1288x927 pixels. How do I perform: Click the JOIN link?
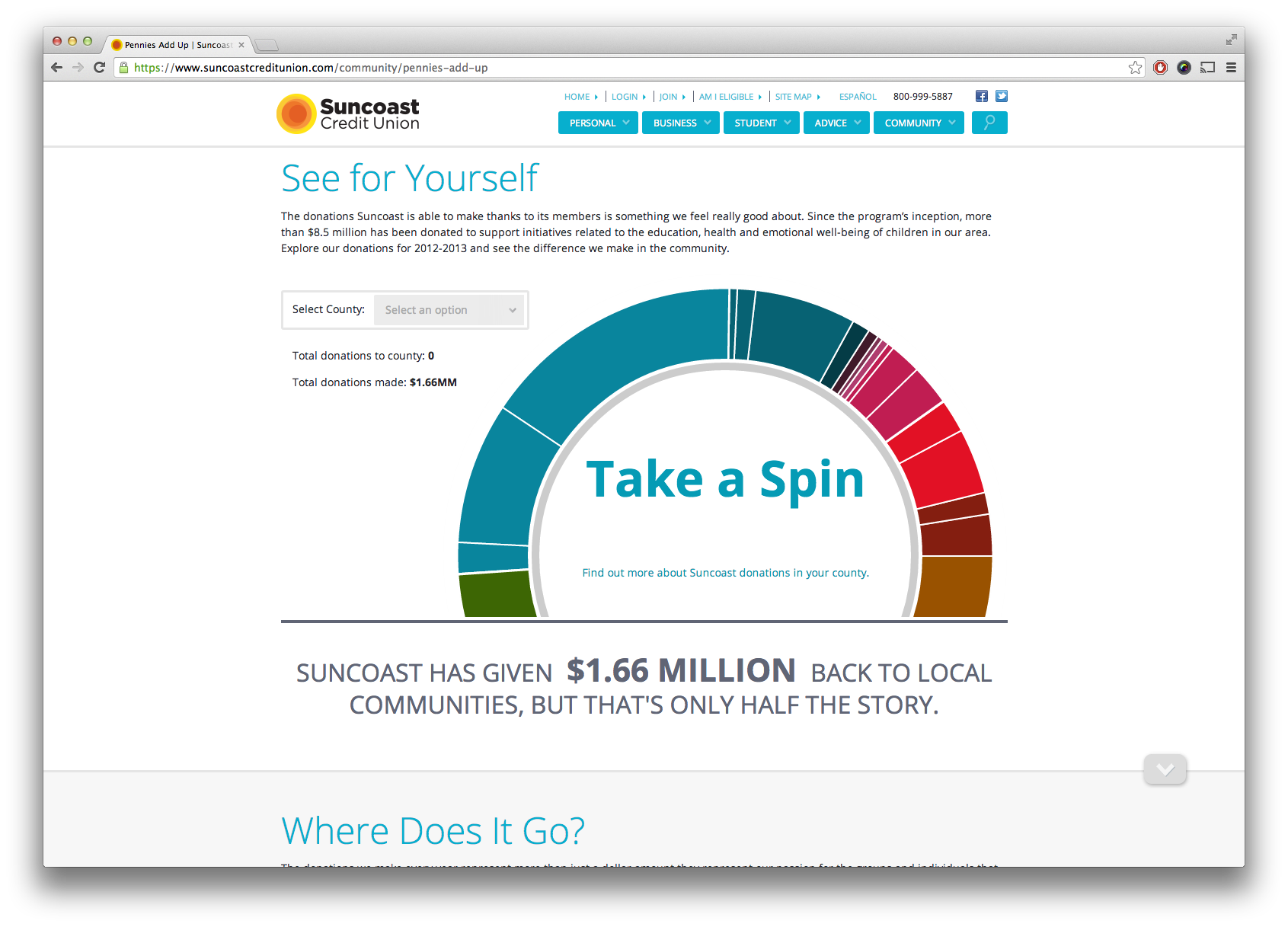pos(667,96)
